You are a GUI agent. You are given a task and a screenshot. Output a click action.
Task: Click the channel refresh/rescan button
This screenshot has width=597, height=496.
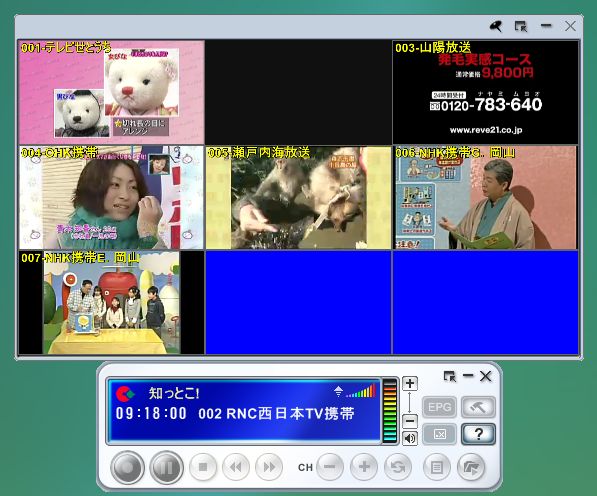398,467
